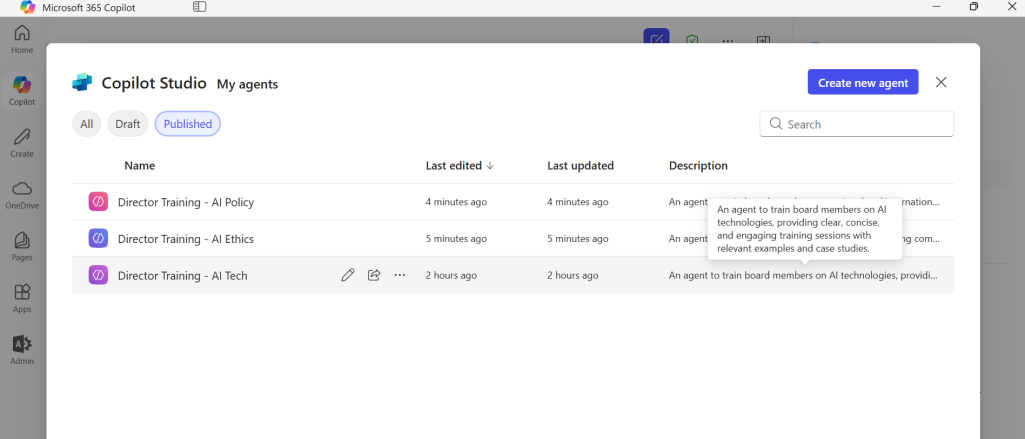
Task: Click '4 minutes ago' Last edited for AI Policy
Action: point(456,202)
